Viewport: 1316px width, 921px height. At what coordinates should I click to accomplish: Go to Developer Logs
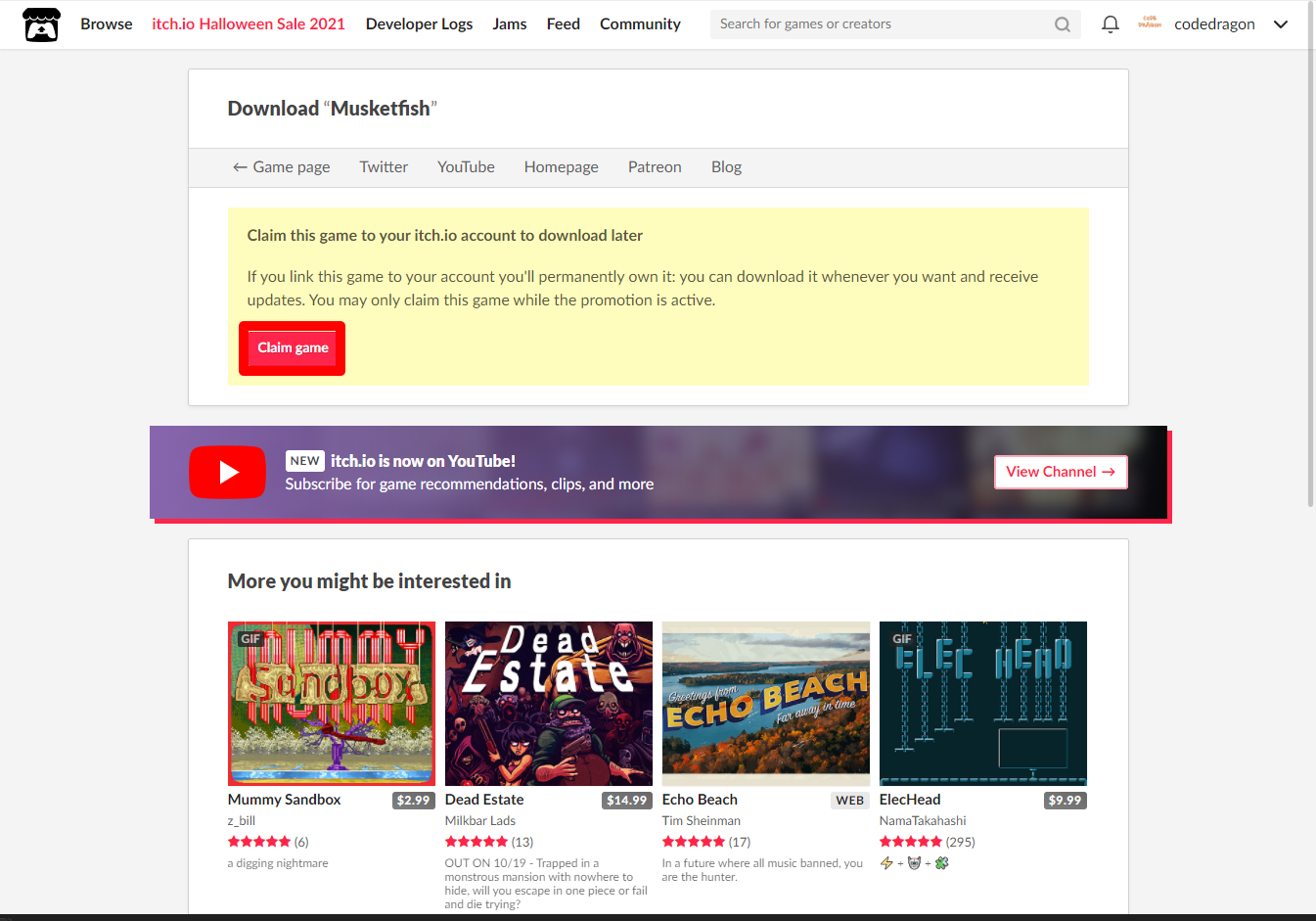(419, 24)
